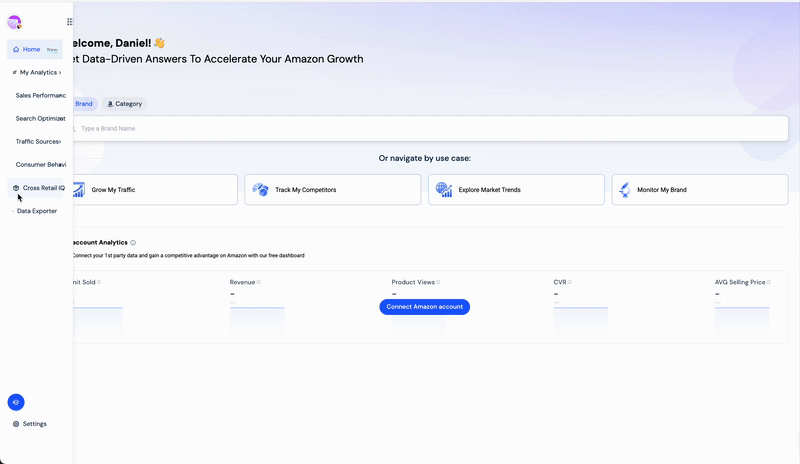The height and width of the screenshot is (464, 800).
Task: Open Settings at the sidebar bottom
Action: [x=30, y=424]
